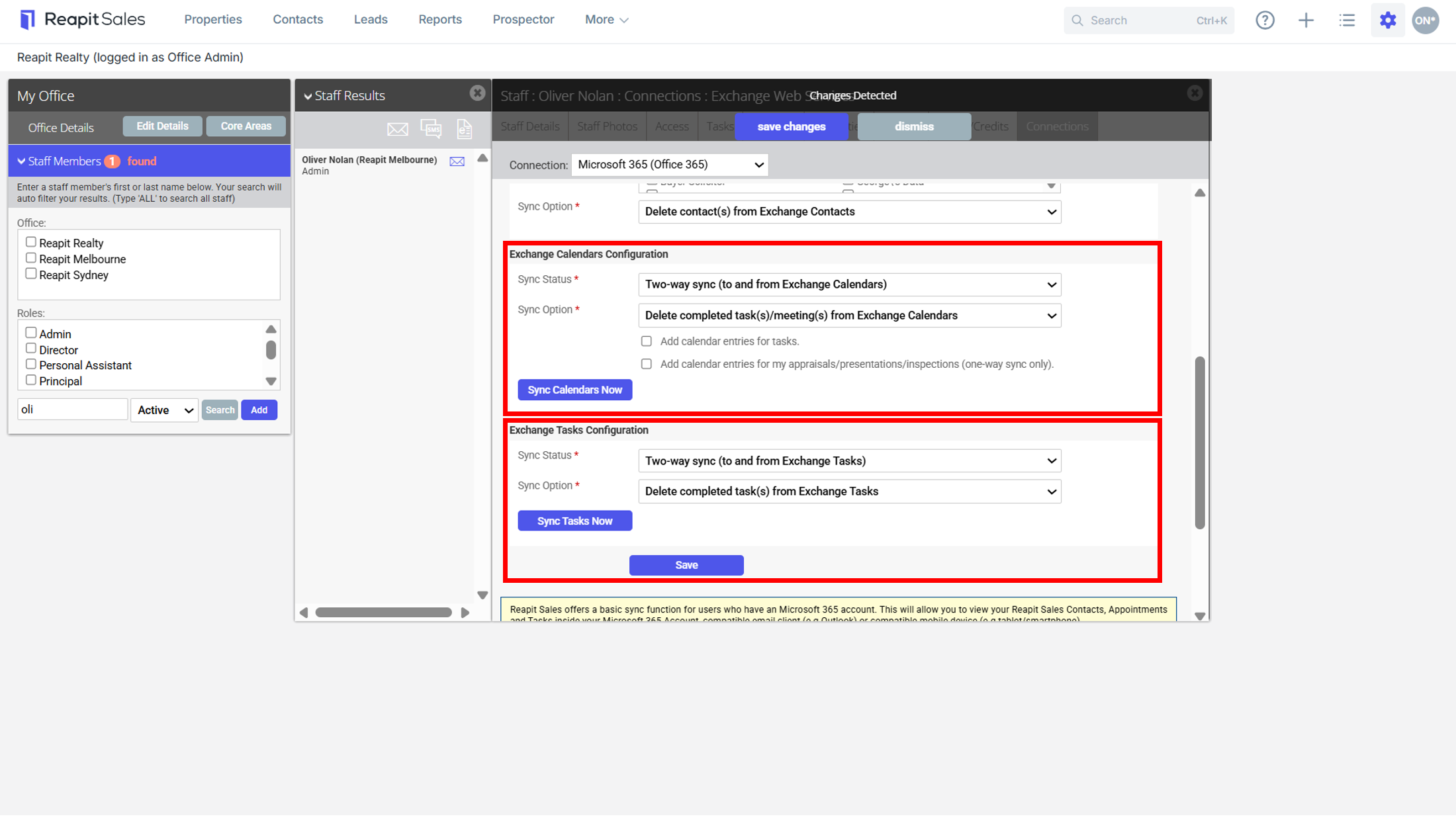Click the SMS message icon in Staff Results
Image resolution: width=1456 pixels, height=819 pixels.
[431, 128]
